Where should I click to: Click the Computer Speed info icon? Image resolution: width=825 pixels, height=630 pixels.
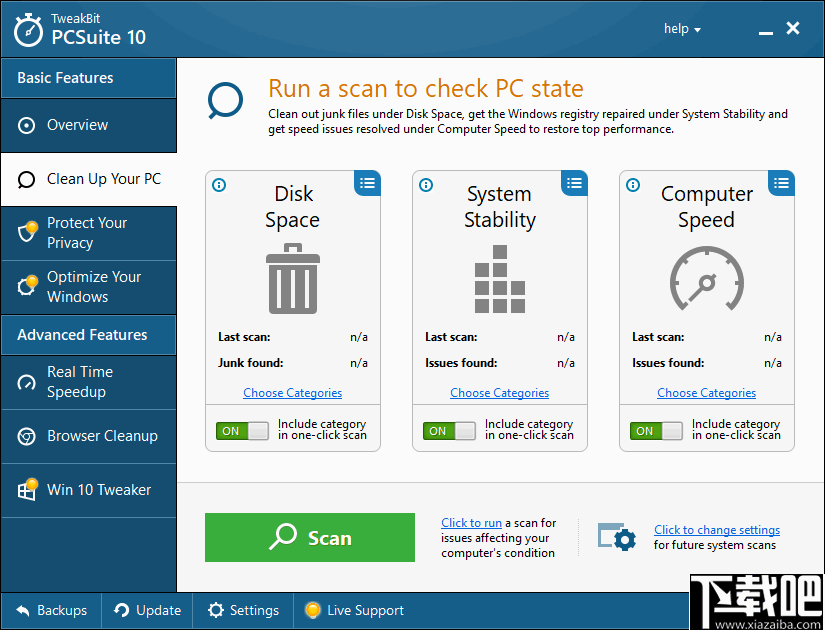pos(632,184)
